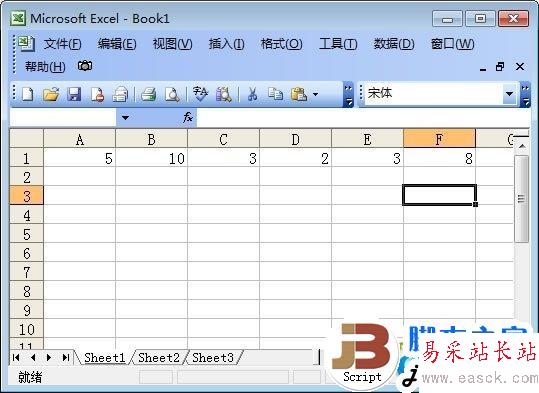
Task: Go to previous sheet tab arrow
Action: (33, 358)
